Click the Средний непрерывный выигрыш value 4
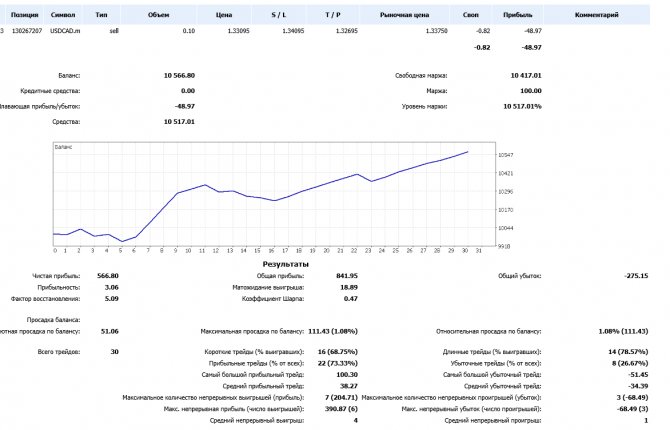 356,421
